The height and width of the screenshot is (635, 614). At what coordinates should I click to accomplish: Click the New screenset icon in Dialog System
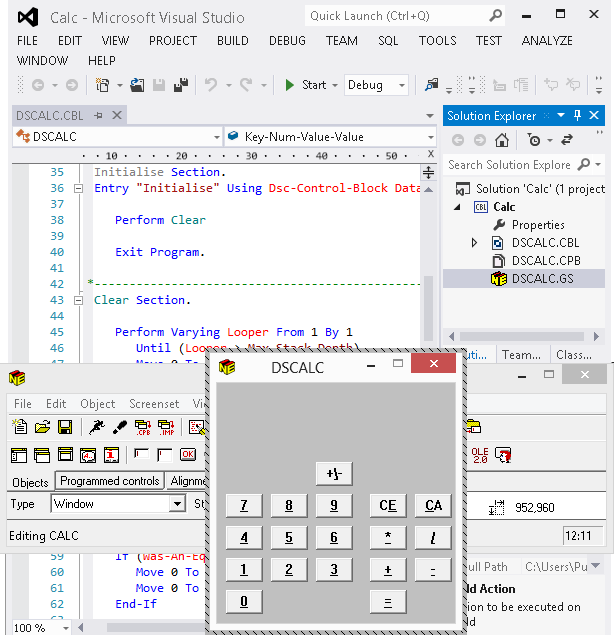(x=19, y=427)
